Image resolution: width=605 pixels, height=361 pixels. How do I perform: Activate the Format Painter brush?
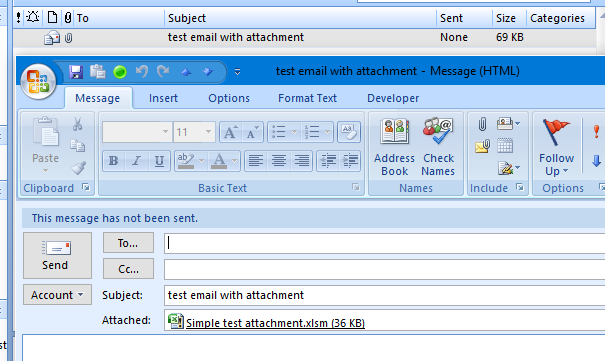(78, 168)
